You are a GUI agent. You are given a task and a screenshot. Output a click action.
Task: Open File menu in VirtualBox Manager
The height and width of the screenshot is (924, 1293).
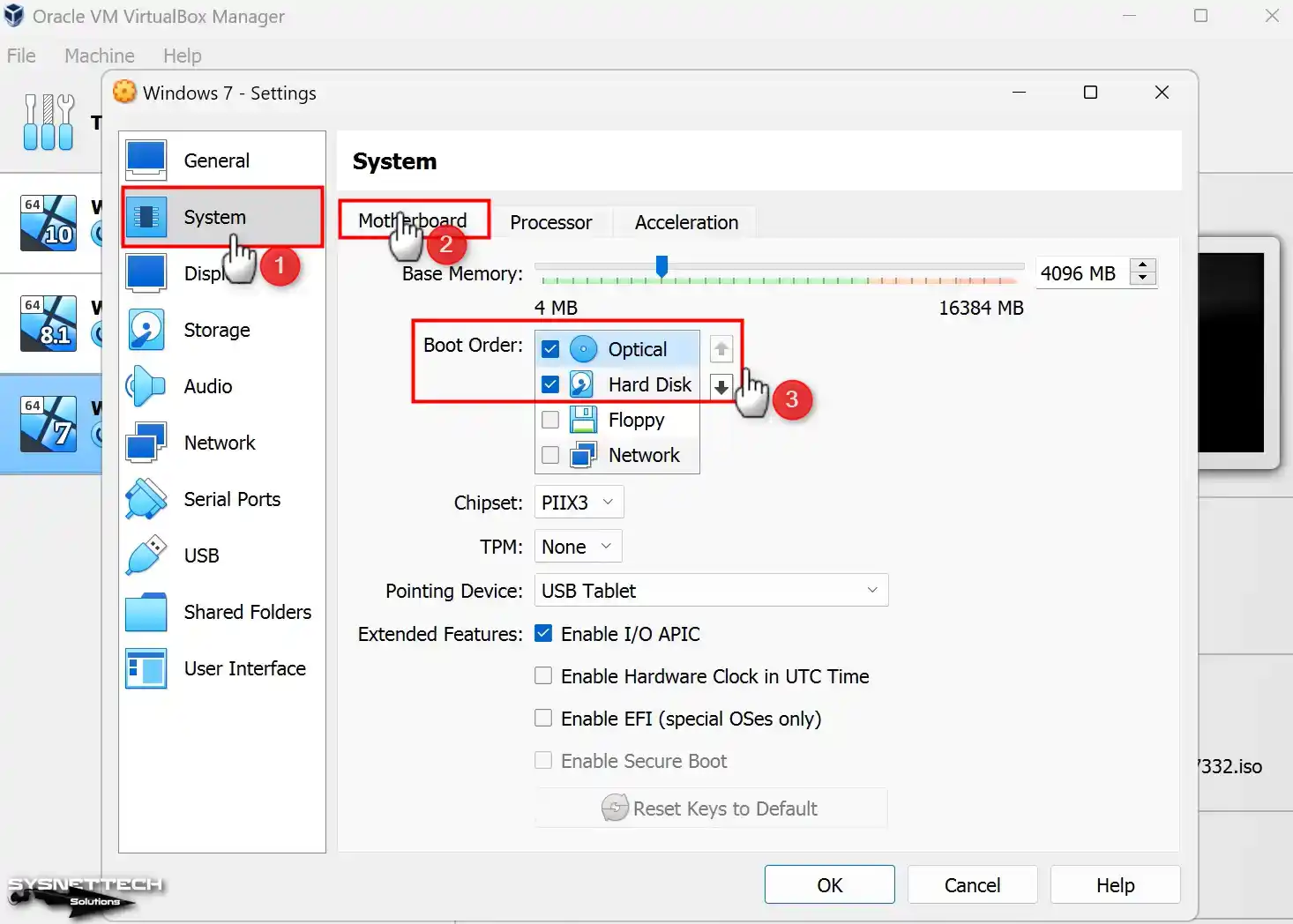21,56
